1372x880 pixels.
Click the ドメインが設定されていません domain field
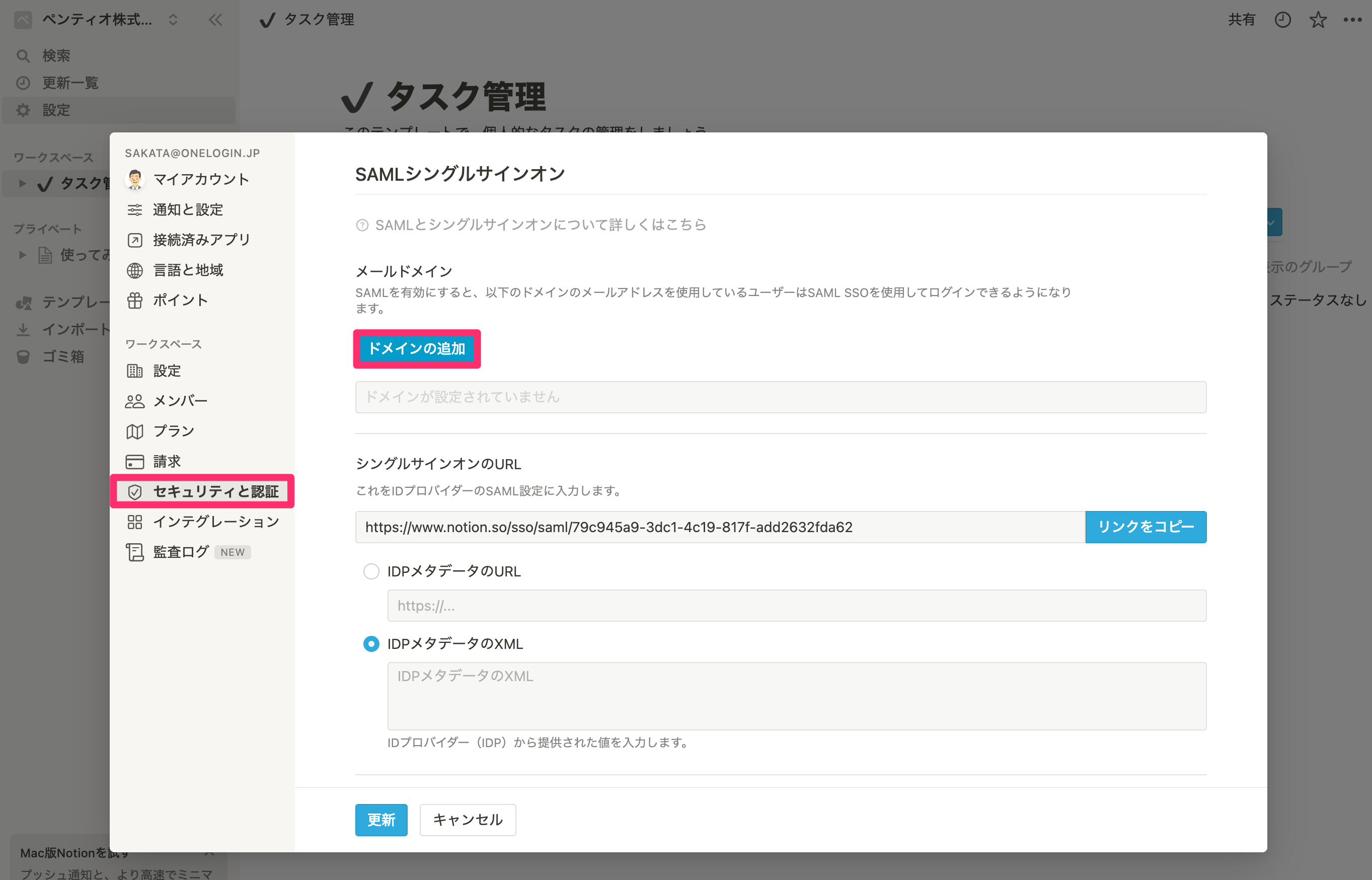(x=781, y=397)
